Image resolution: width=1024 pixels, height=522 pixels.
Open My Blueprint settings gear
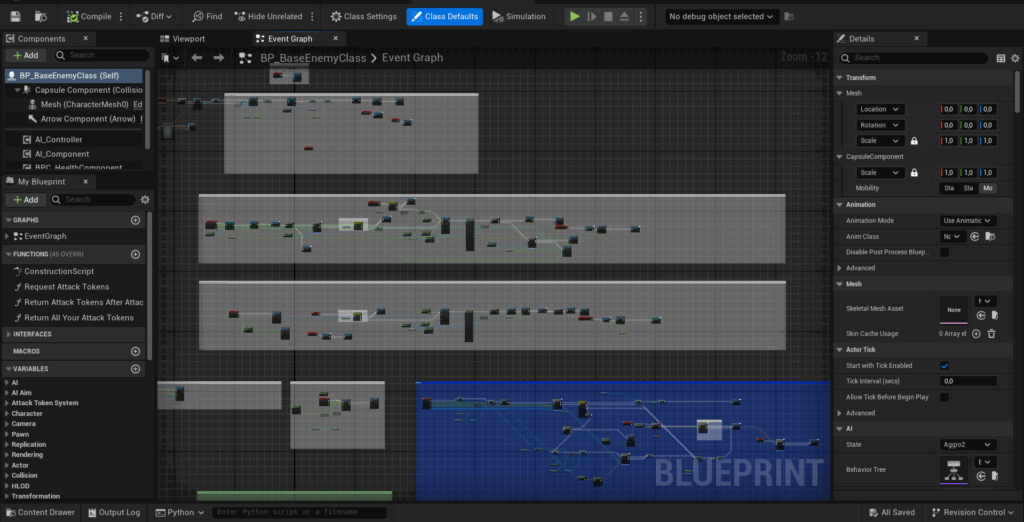(145, 199)
